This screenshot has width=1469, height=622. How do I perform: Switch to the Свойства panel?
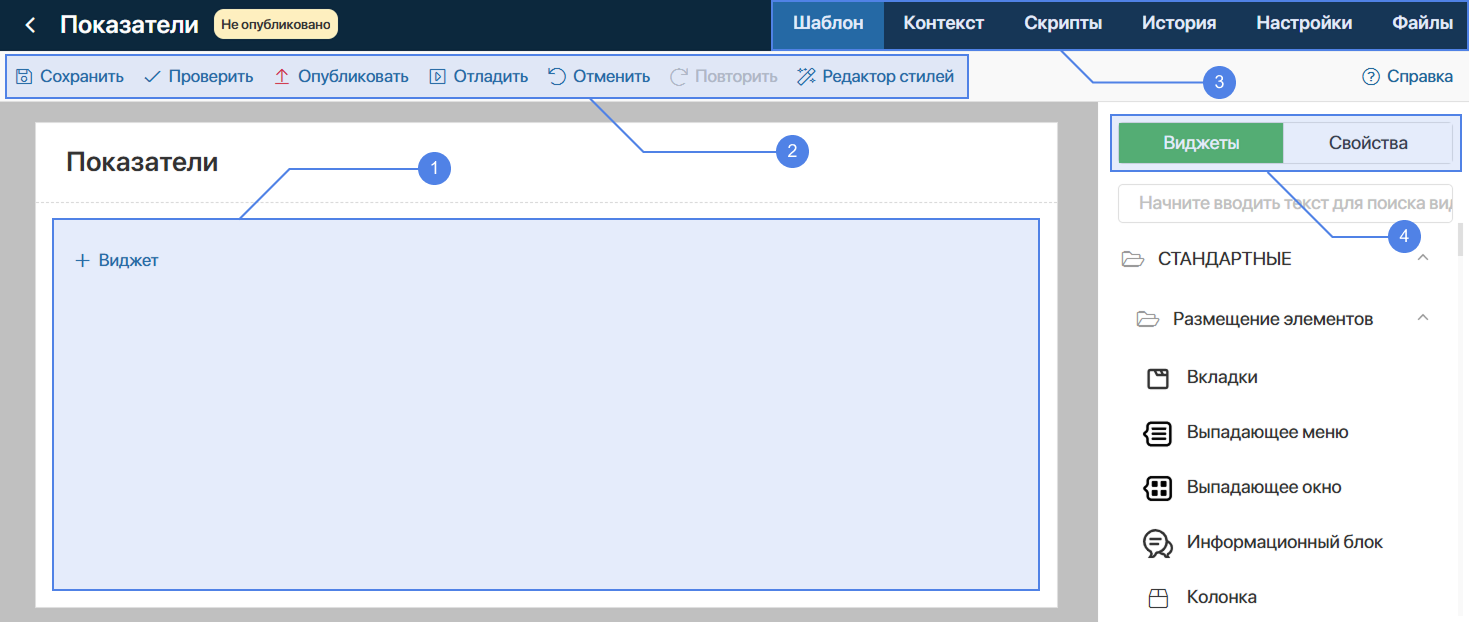tap(1368, 143)
